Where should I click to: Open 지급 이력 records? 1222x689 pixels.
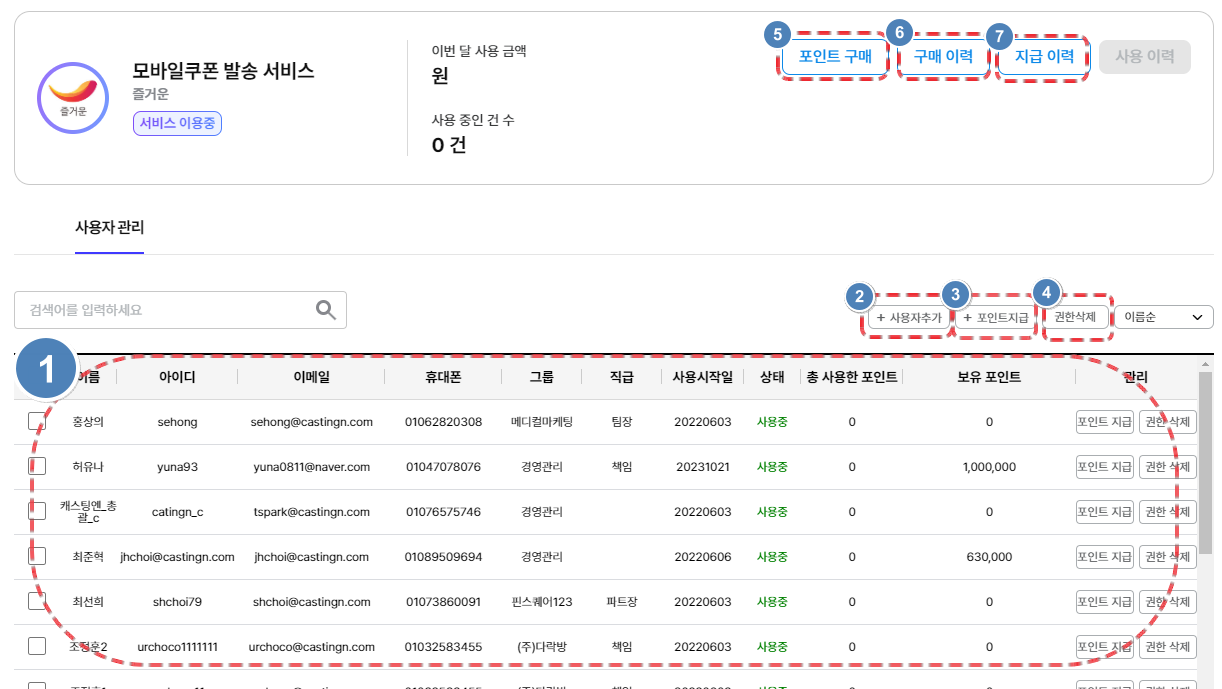[x=1044, y=57]
